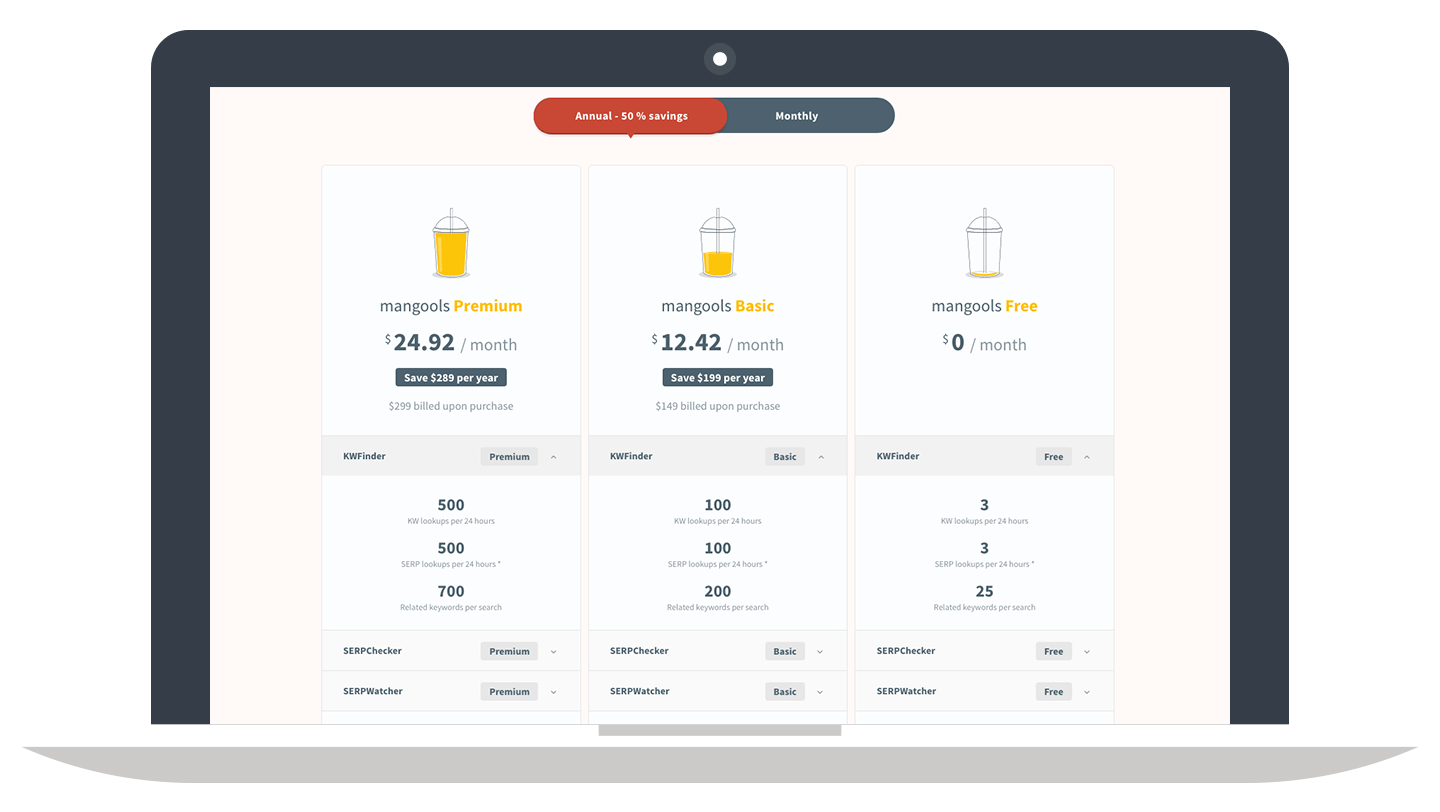Click the $0 / month price
Screen dimensions: 1440x812
(984, 343)
